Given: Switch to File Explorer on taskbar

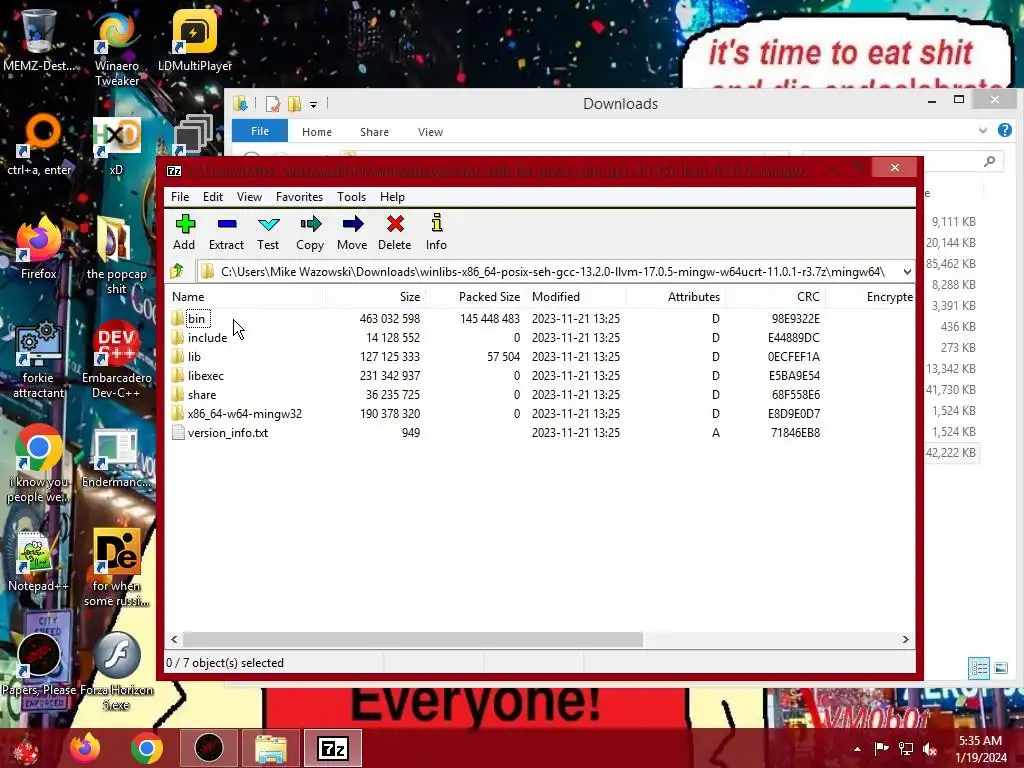Looking at the screenshot, I should 270,748.
